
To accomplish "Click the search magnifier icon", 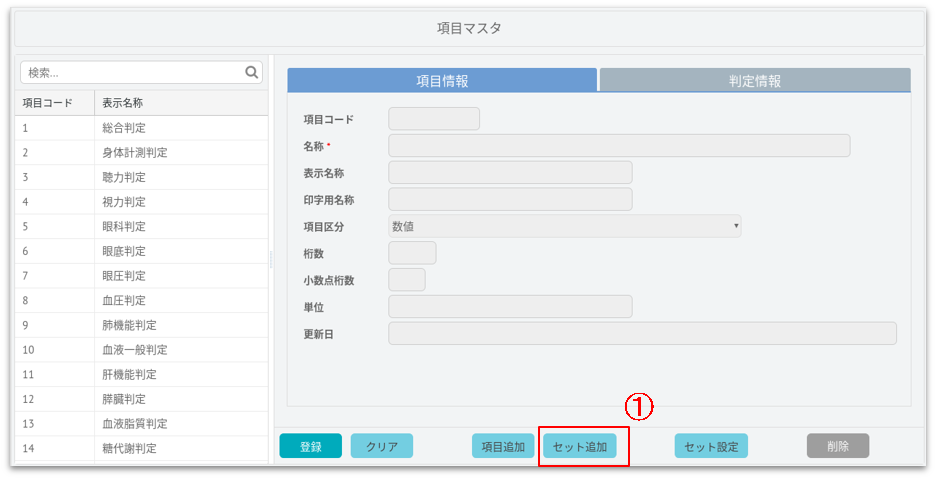I will click(251, 72).
